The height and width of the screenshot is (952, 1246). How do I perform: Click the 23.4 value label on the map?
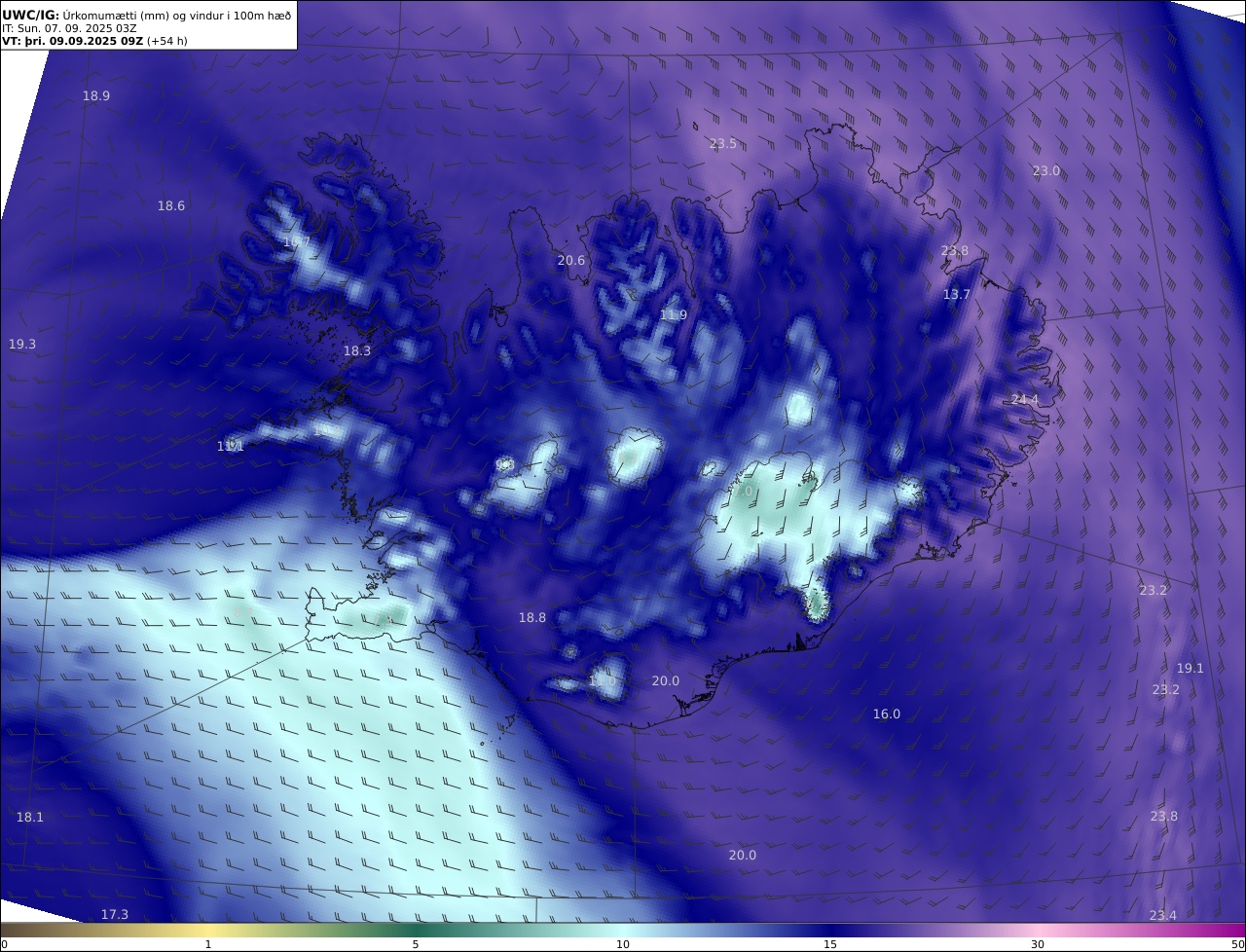point(1163,916)
